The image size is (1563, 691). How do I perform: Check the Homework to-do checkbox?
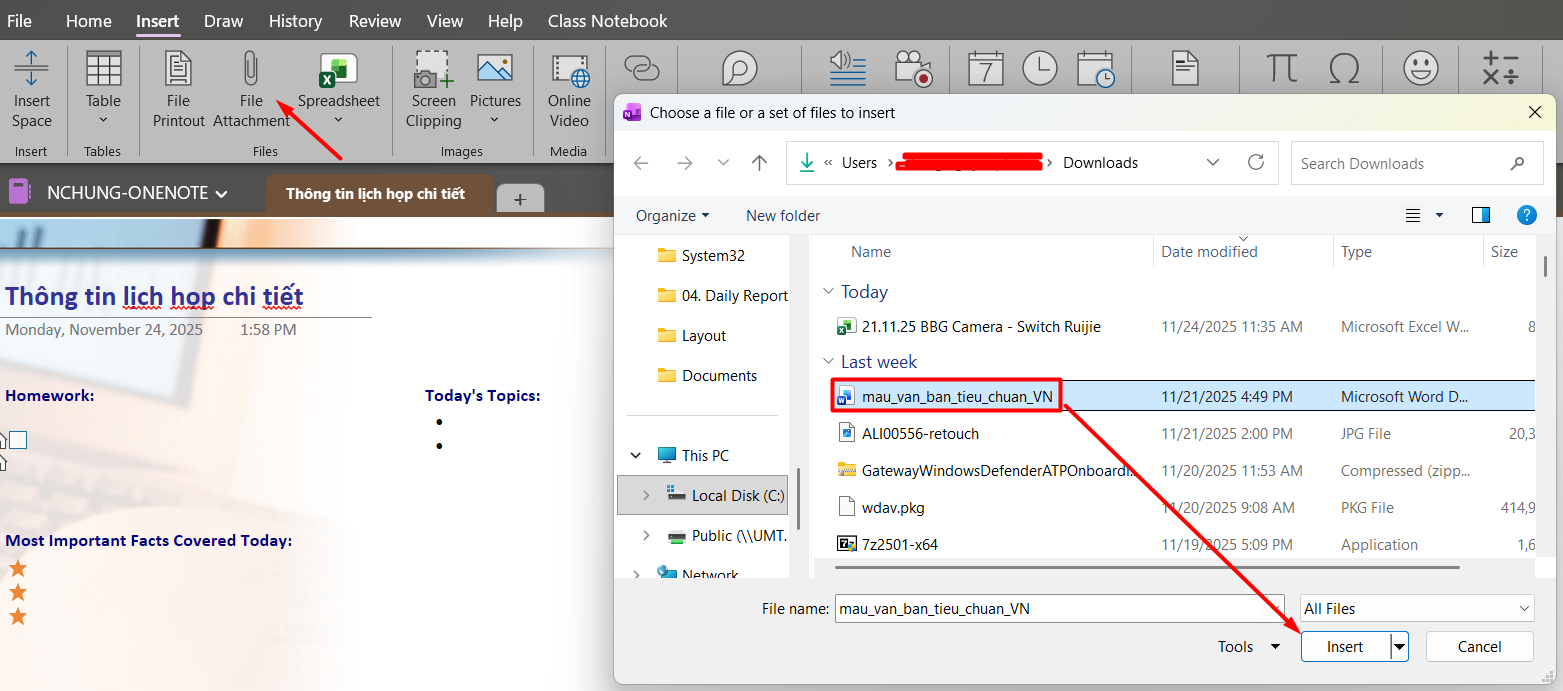(x=18, y=440)
